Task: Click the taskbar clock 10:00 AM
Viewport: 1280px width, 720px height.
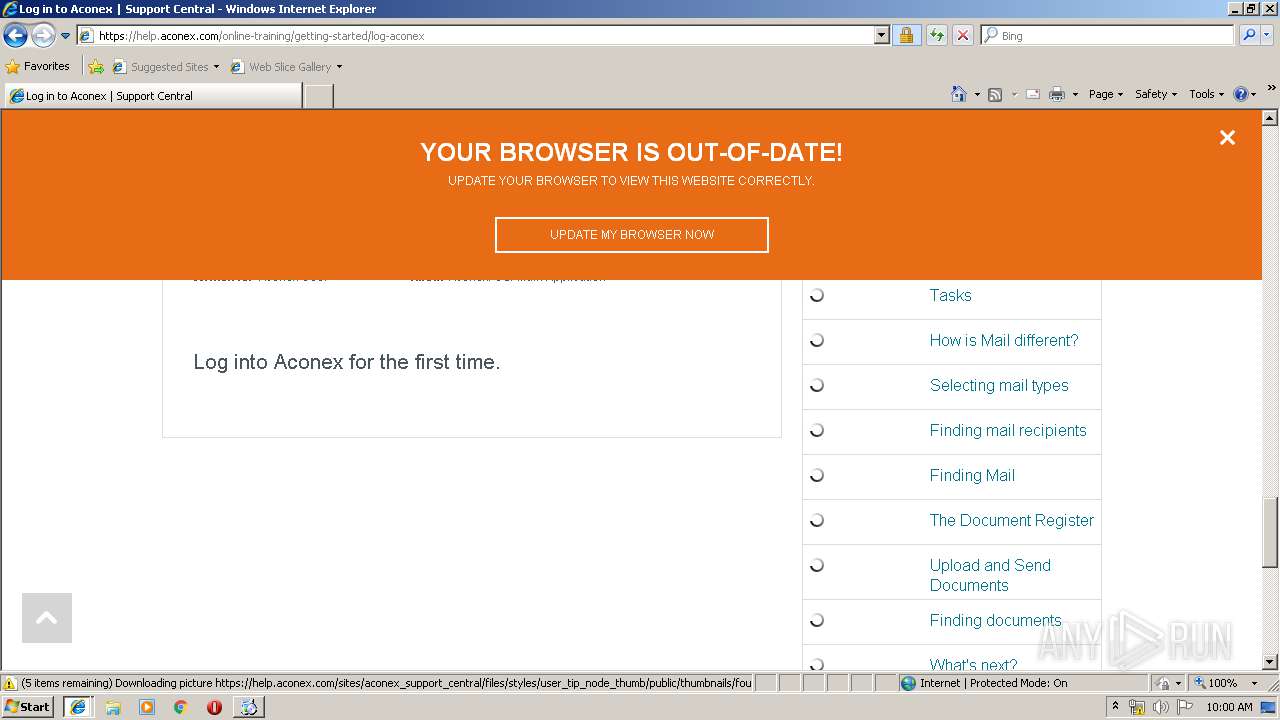Action: 1229,707
